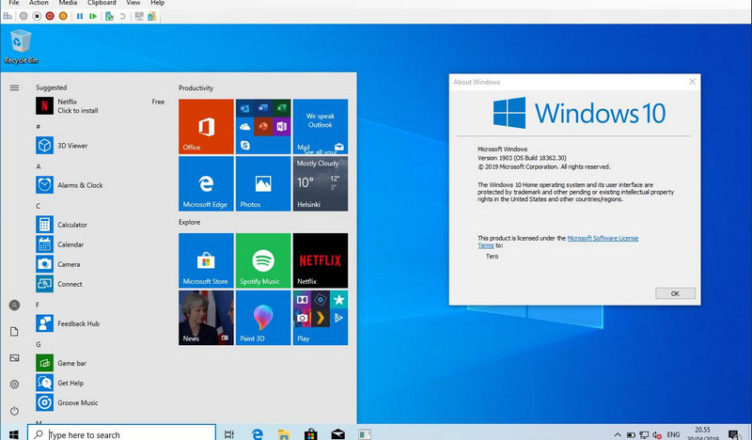Click the red Shut Down toolbar icon
The height and width of the screenshot is (440, 752).
50,16
